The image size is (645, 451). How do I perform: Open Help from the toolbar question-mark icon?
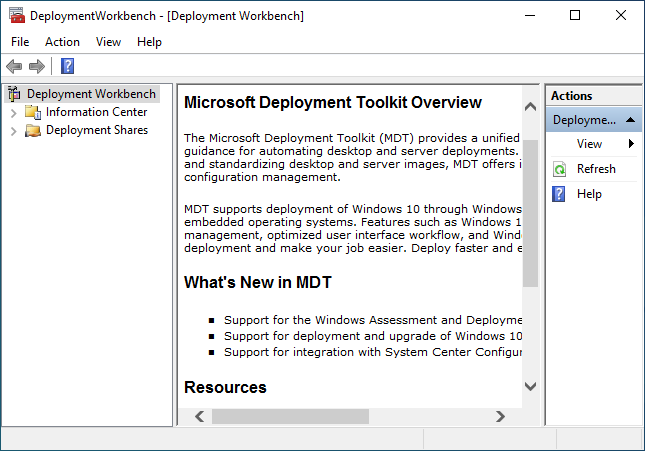click(67, 66)
